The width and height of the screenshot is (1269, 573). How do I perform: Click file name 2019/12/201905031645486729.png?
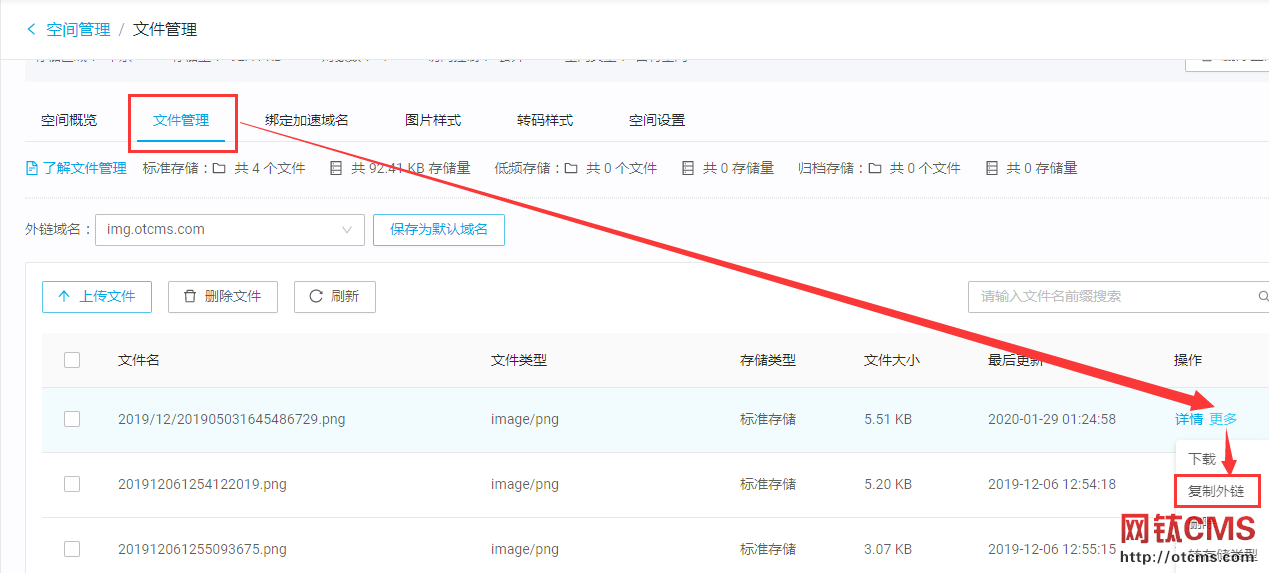coord(232,419)
